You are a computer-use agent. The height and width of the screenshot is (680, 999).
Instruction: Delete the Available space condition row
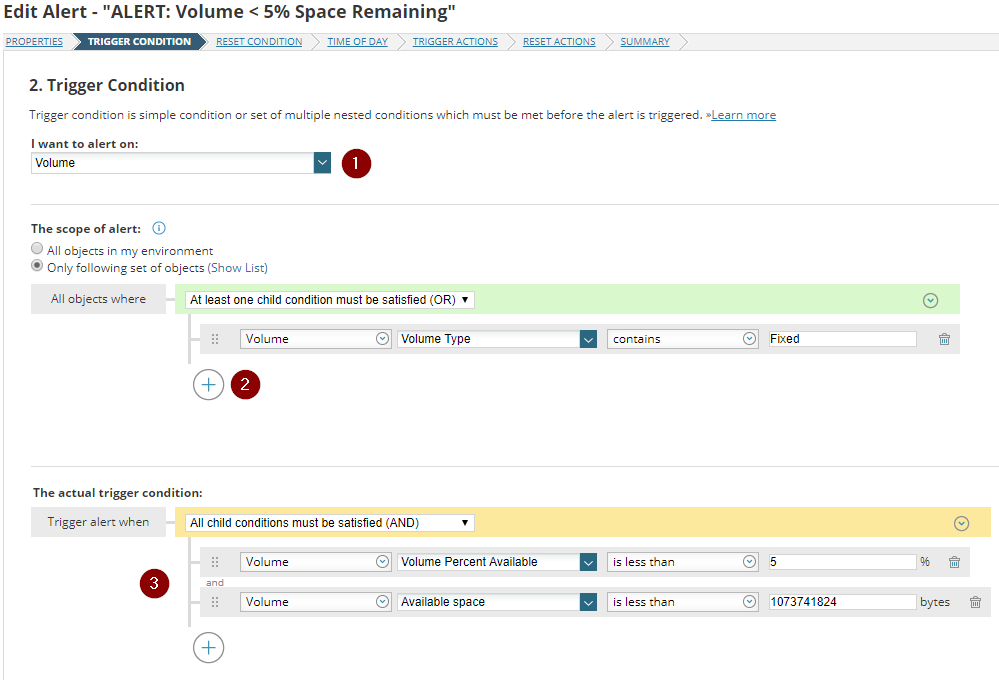coord(975,602)
